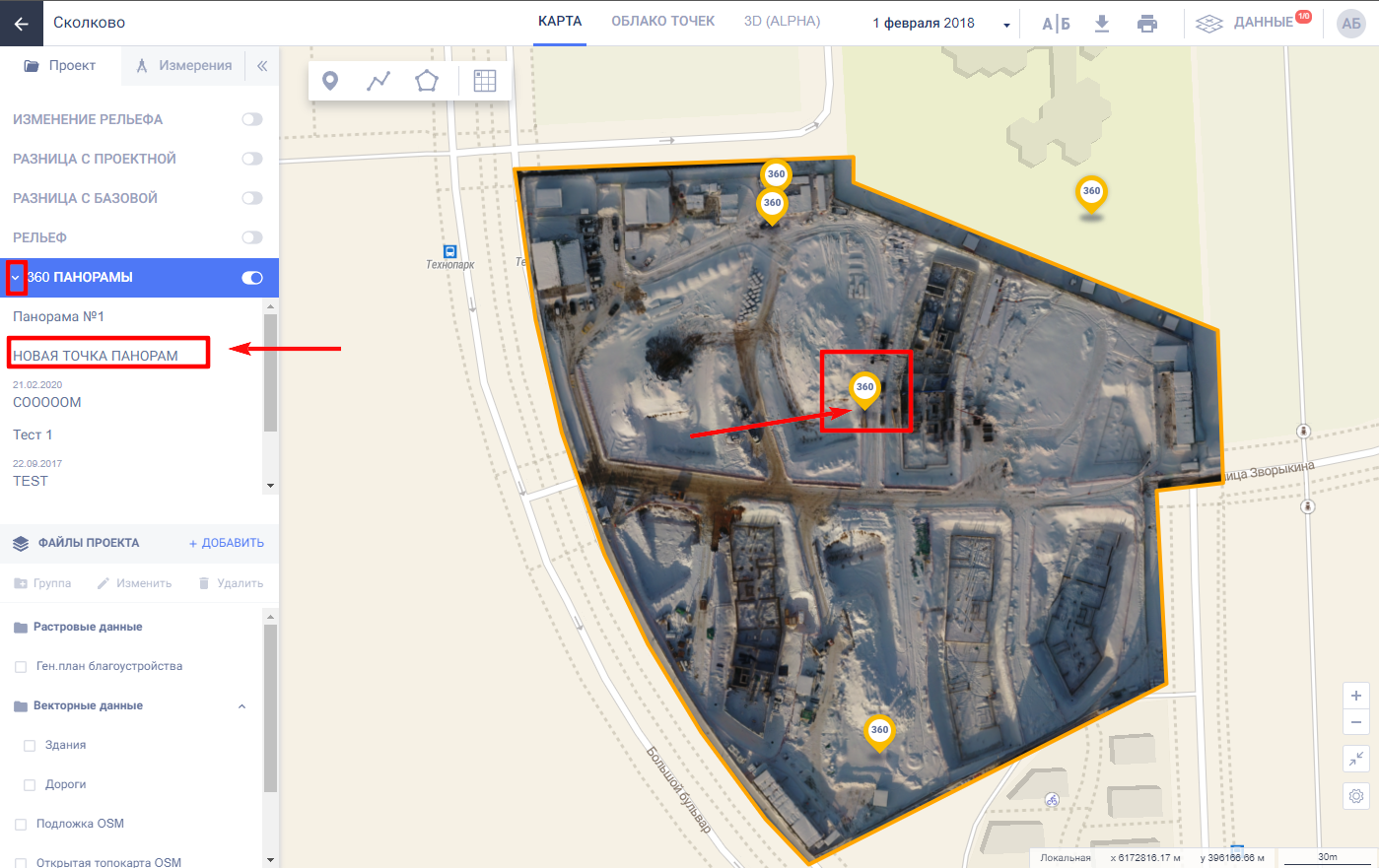Click the download icon in header
1379x868 pixels.
point(1102,24)
